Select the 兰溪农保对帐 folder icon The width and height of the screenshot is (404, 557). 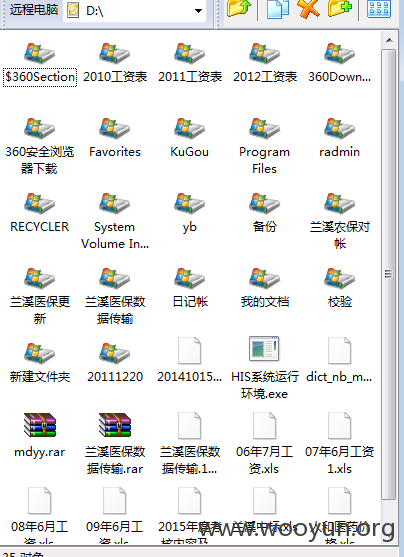click(x=339, y=204)
